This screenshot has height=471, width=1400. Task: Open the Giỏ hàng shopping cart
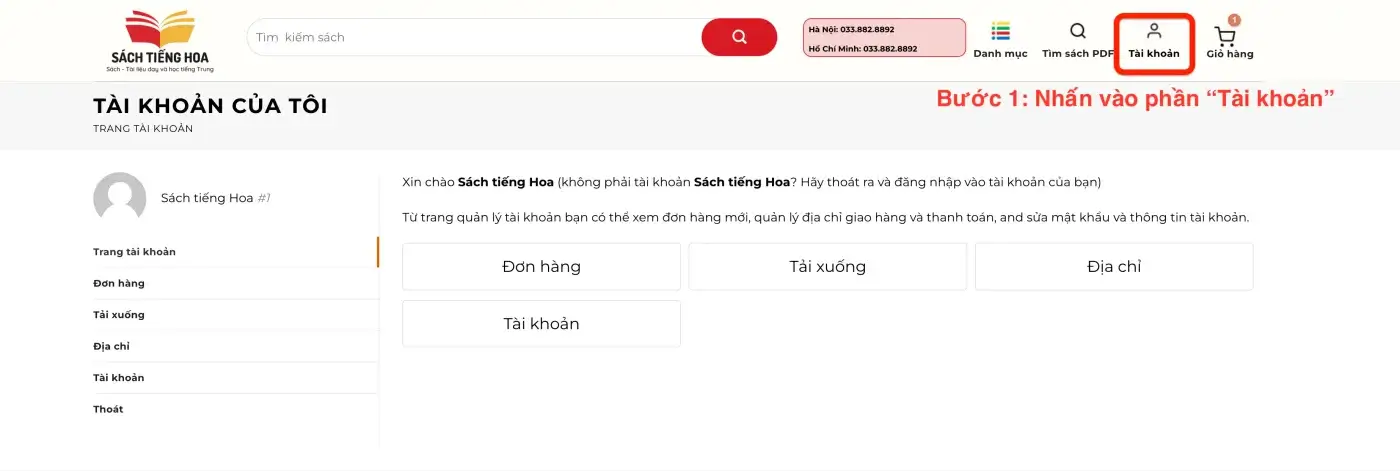click(1228, 40)
